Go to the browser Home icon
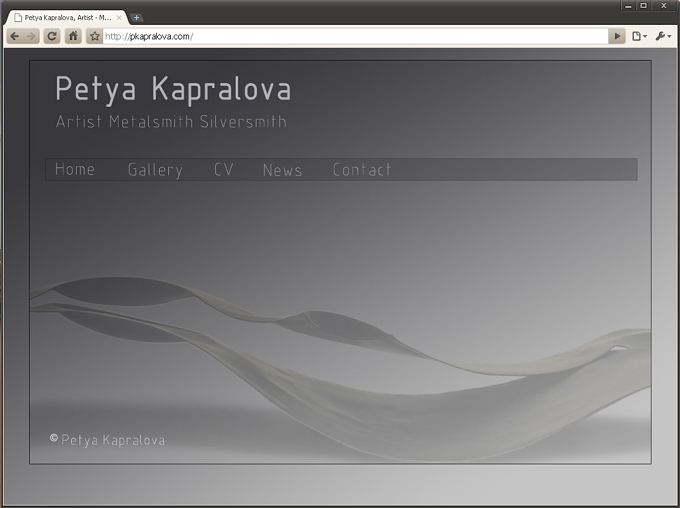 point(73,36)
